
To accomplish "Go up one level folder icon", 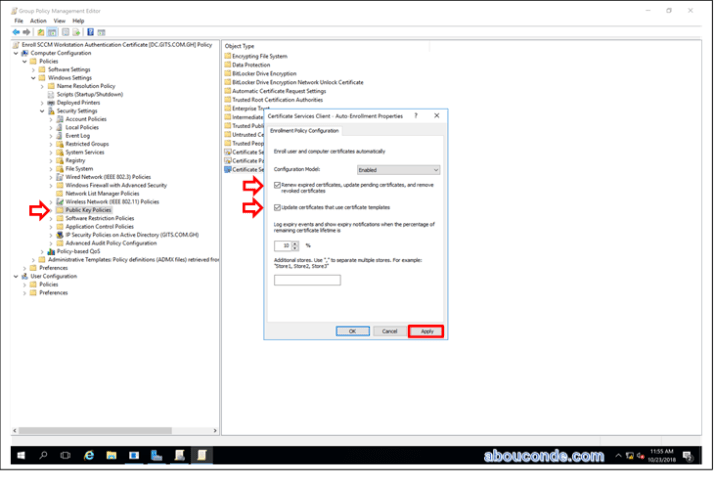I will click(41, 32).
